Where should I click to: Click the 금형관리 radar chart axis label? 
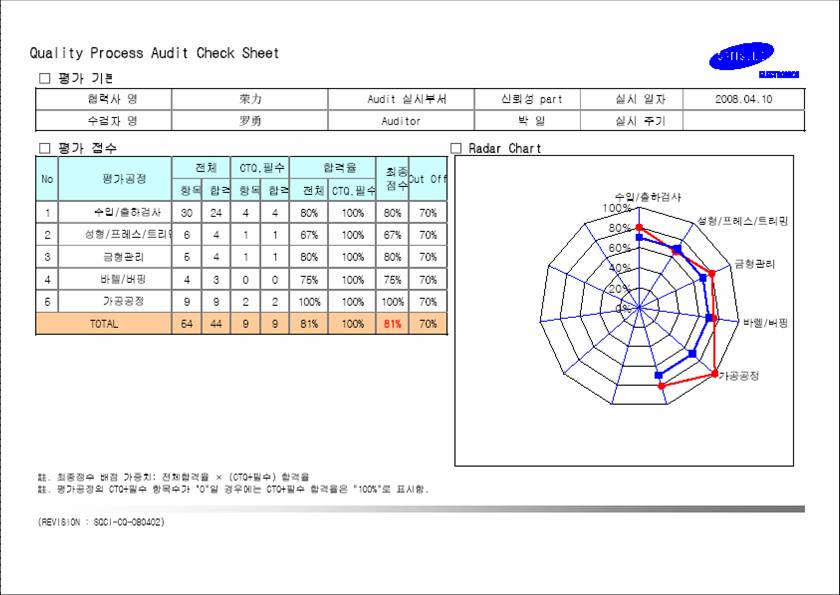(x=754, y=263)
